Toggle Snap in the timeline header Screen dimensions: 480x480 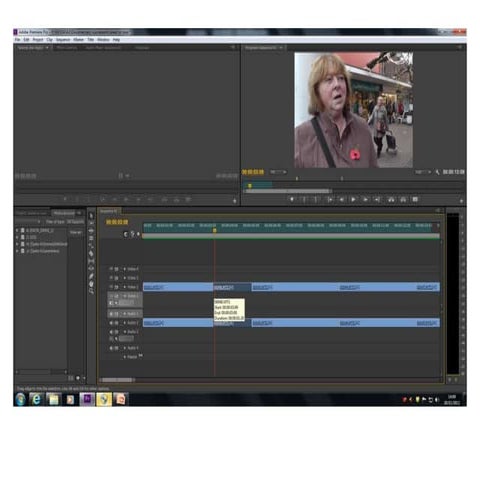point(125,234)
